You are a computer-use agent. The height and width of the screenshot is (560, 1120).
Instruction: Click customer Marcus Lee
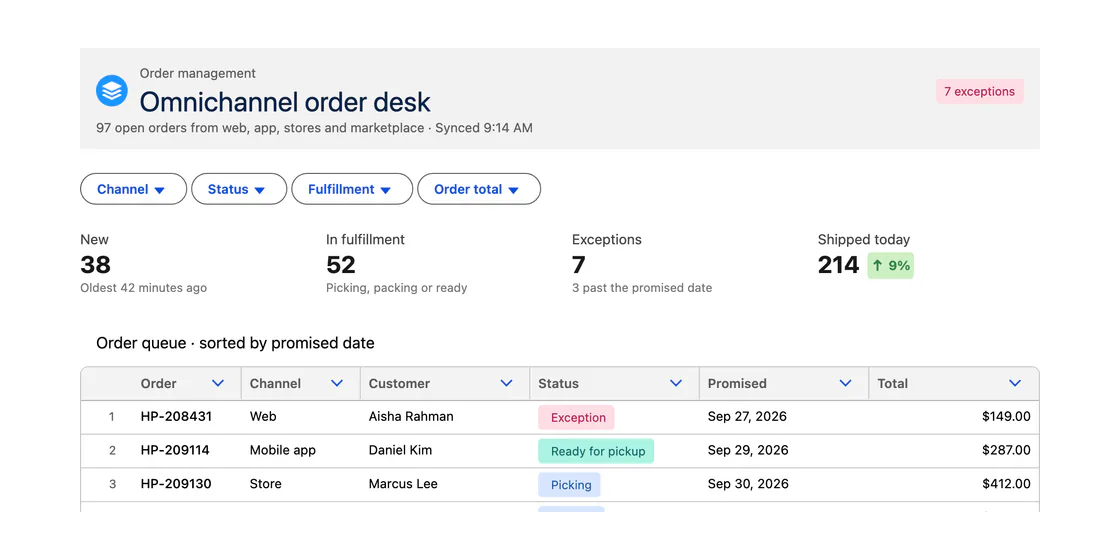click(x=403, y=484)
